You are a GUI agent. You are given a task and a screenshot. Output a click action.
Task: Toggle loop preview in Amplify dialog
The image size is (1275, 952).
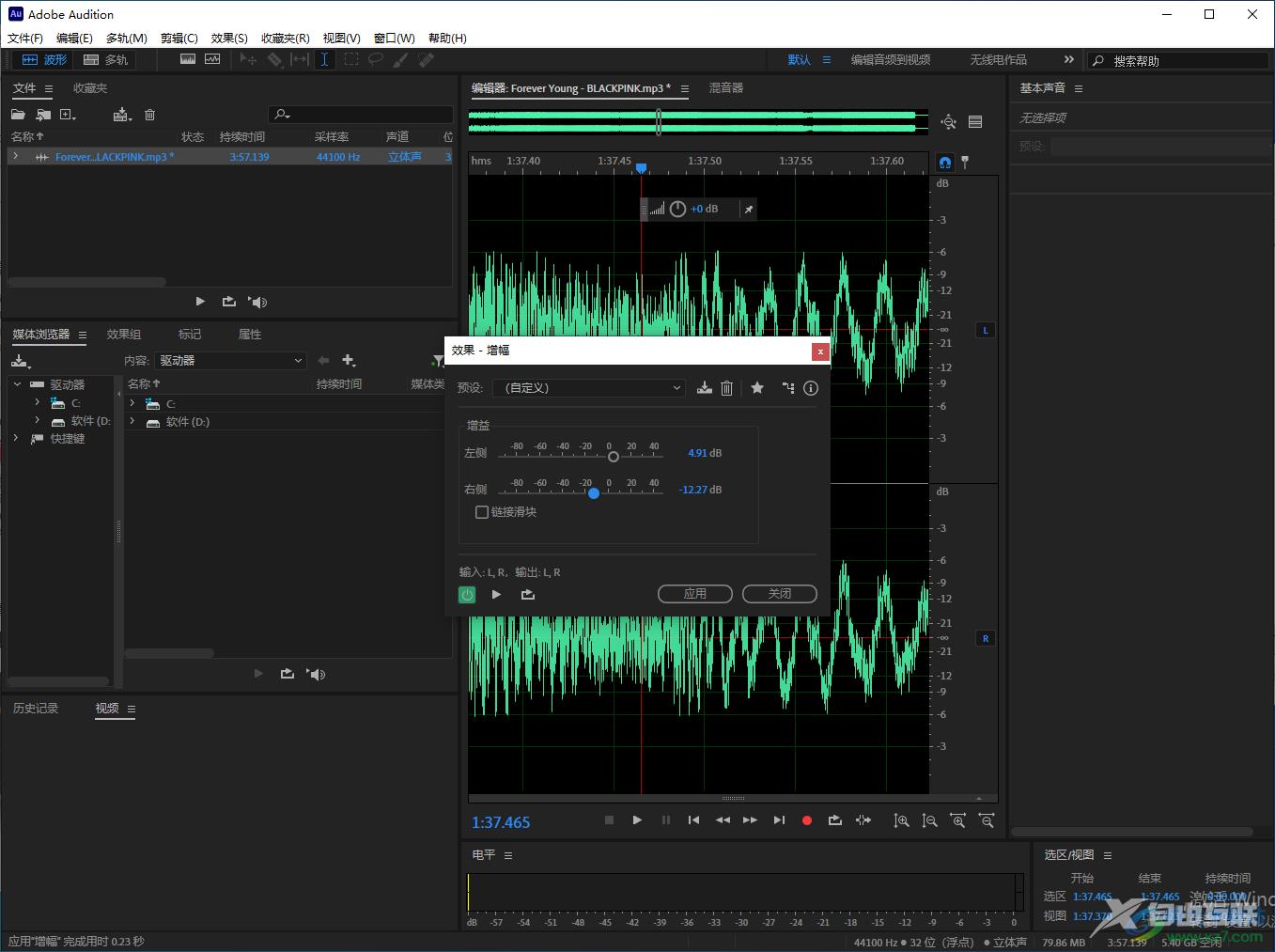click(528, 594)
